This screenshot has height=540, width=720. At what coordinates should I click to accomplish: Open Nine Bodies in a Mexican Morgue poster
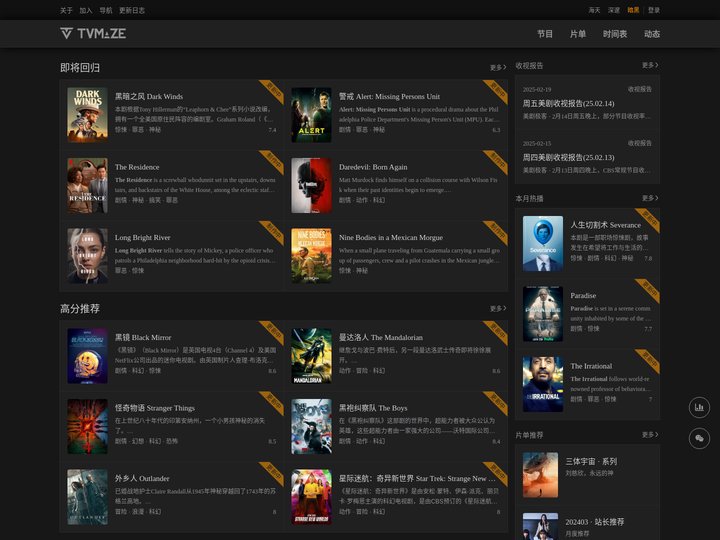click(311, 256)
